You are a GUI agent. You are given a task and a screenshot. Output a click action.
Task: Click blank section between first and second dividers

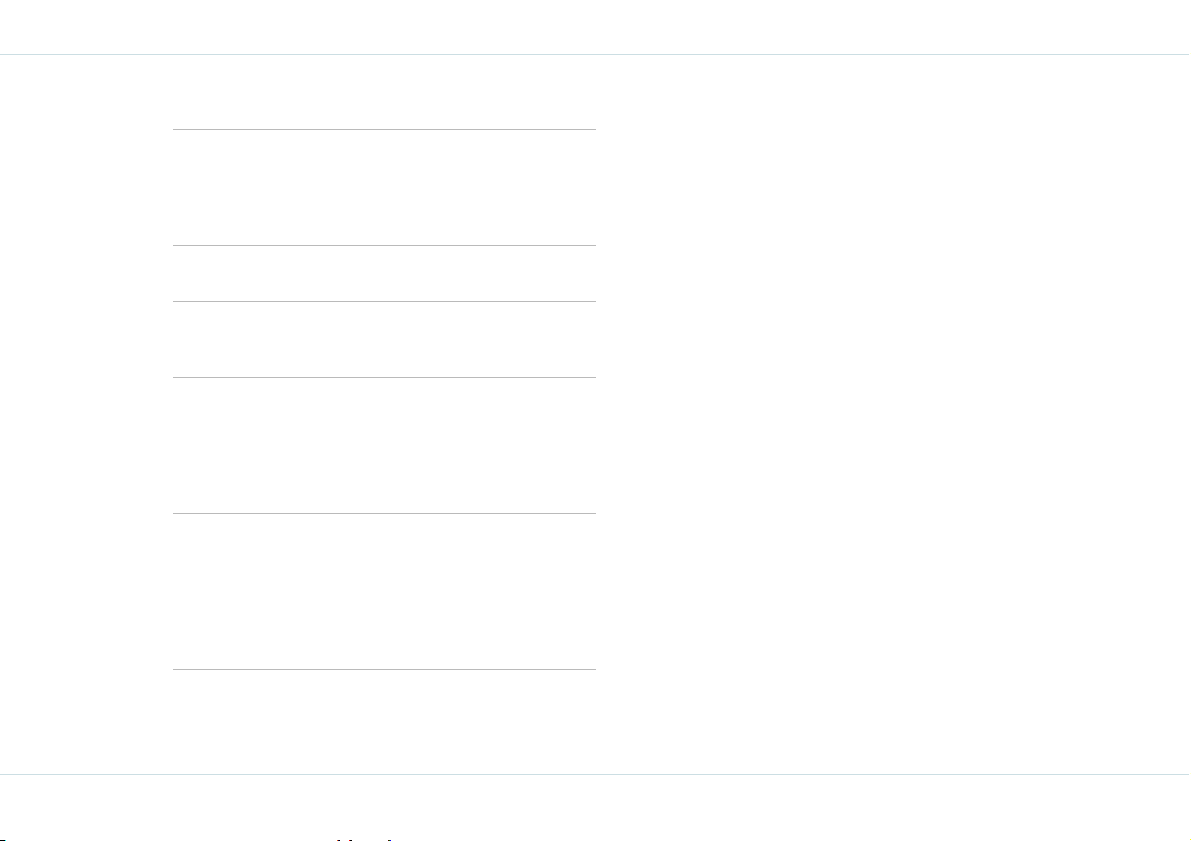pos(384,188)
